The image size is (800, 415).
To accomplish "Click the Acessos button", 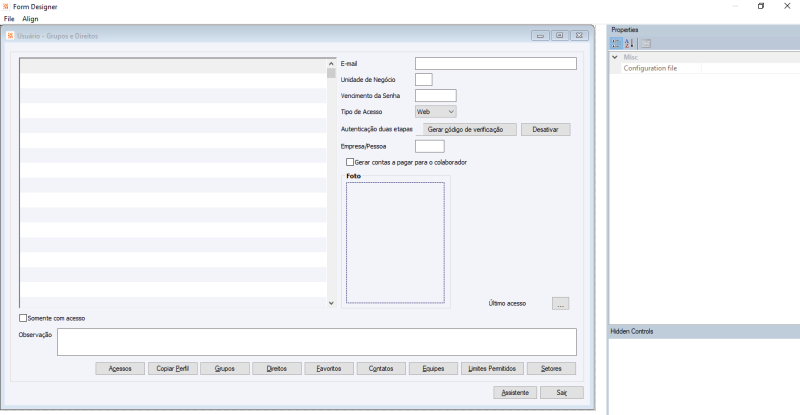I will (x=120, y=369).
